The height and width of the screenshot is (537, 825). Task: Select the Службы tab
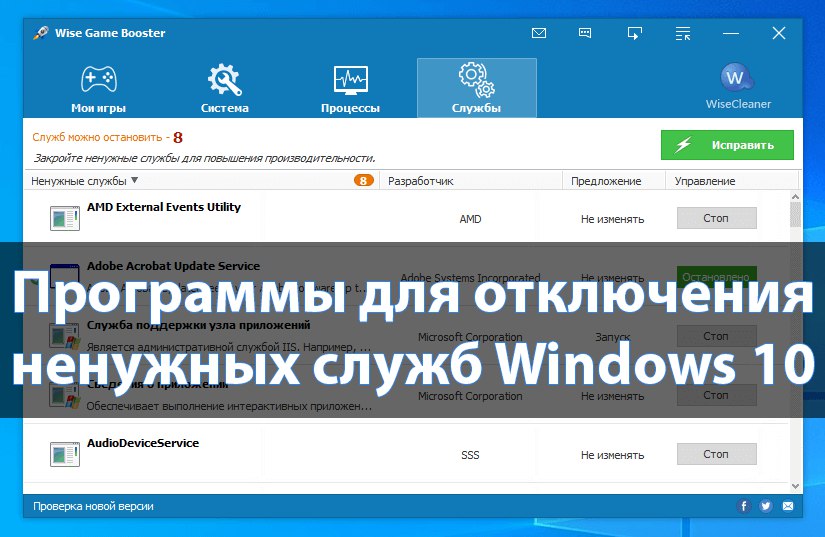pyautogui.click(x=477, y=88)
